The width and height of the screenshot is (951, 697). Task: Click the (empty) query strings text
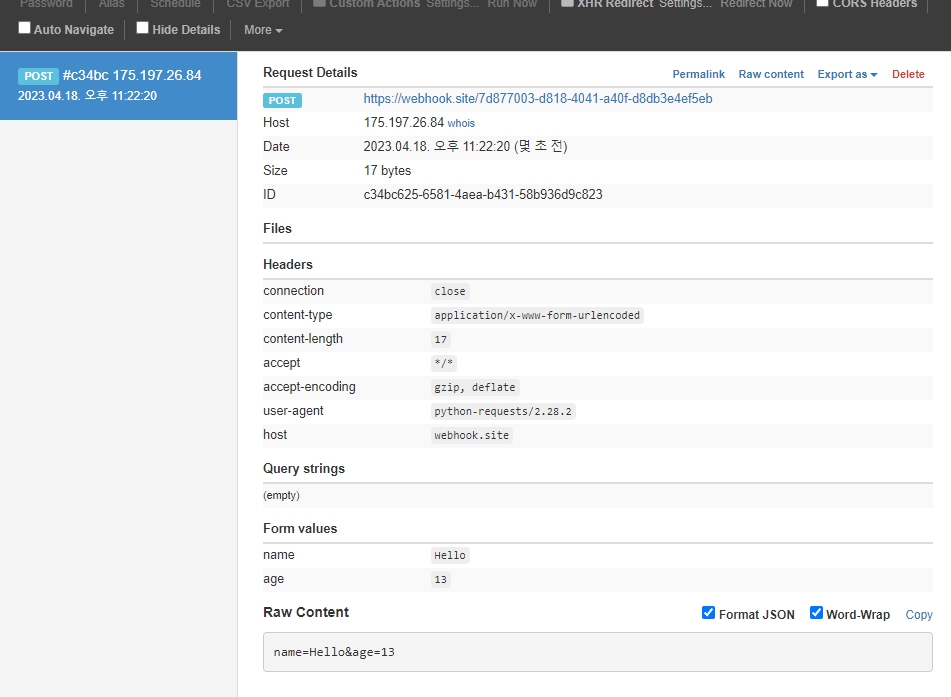(x=281, y=496)
